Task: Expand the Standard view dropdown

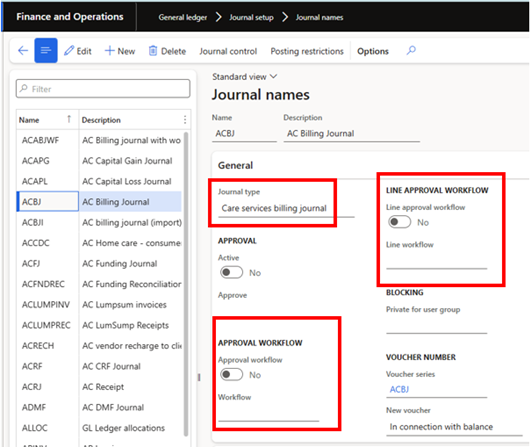Action: pyautogui.click(x=245, y=77)
